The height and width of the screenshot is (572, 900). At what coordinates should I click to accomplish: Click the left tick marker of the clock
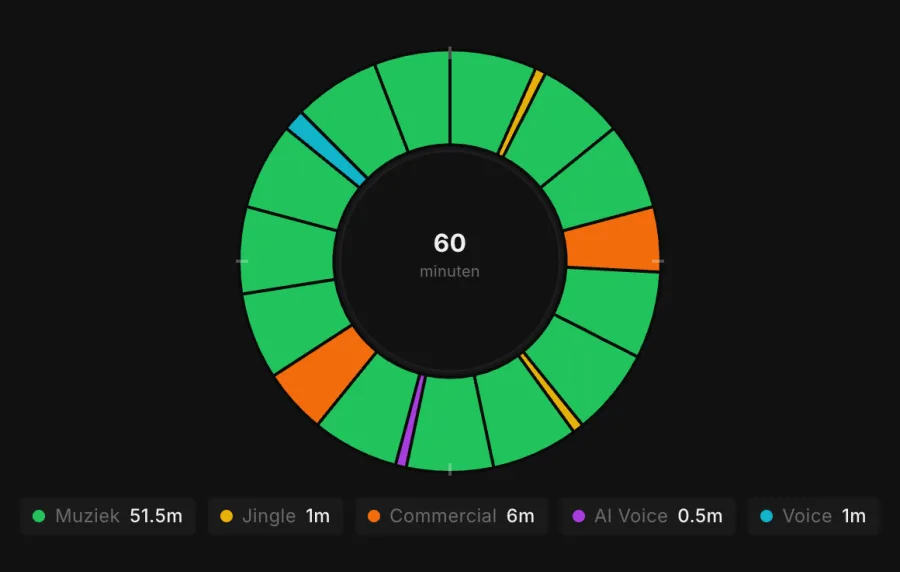(x=242, y=261)
